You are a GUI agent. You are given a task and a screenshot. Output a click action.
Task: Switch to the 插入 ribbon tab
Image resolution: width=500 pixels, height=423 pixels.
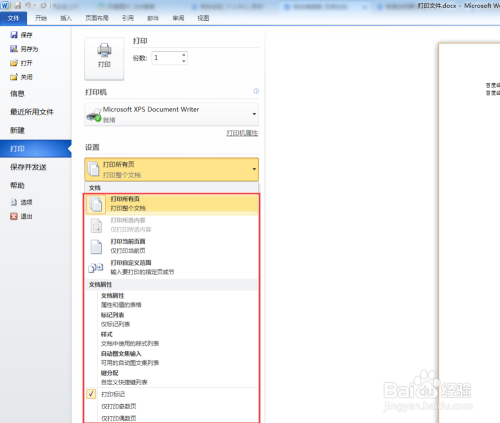tap(66, 18)
